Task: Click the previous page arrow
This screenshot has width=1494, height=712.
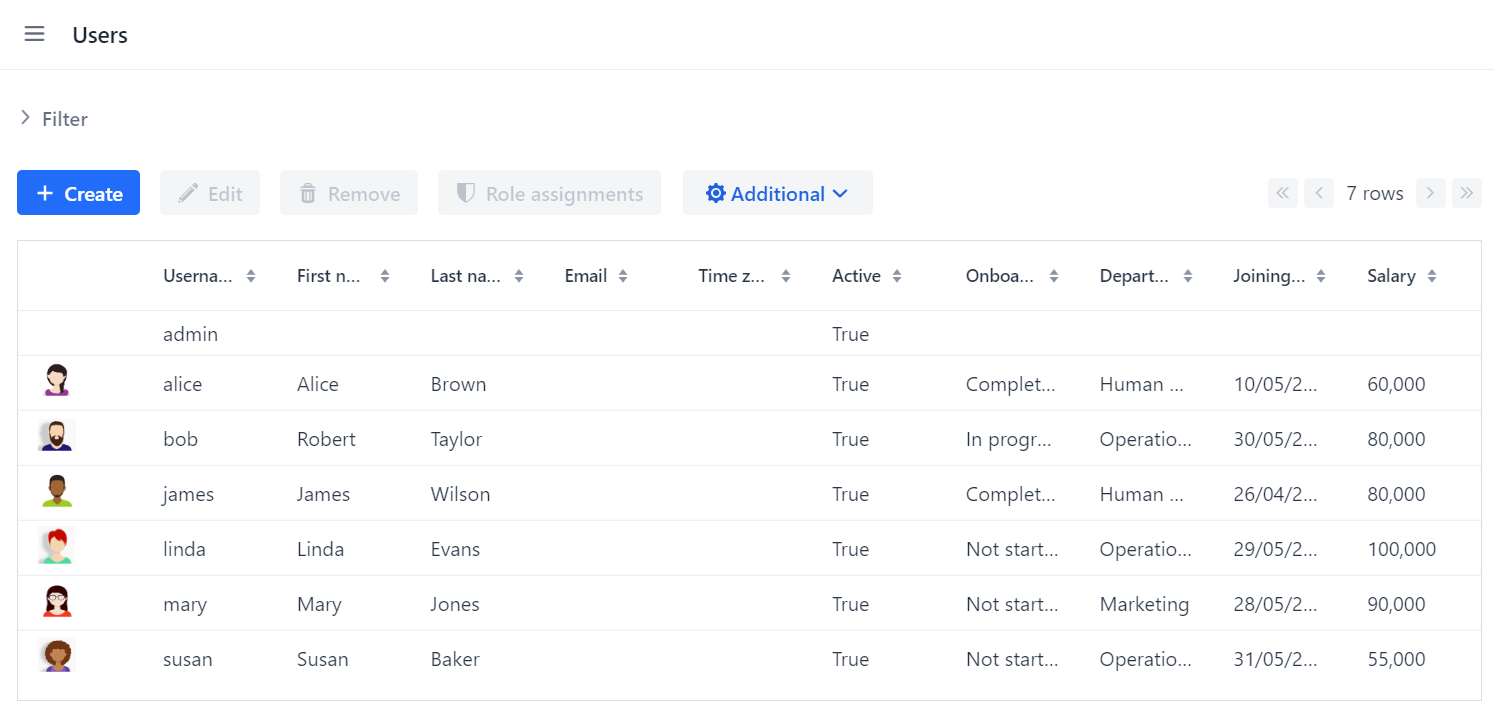Action: [1318, 192]
